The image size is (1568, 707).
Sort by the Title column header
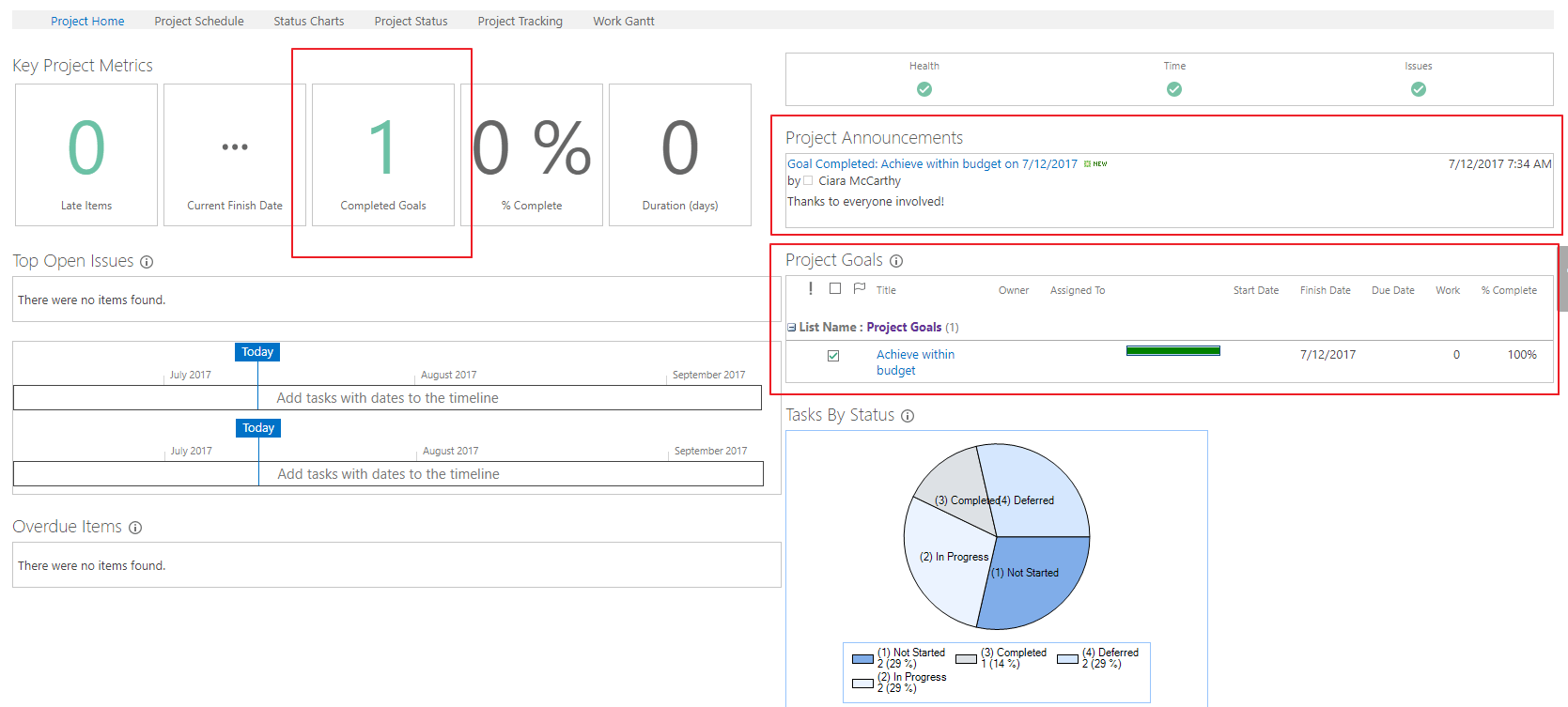click(x=886, y=290)
